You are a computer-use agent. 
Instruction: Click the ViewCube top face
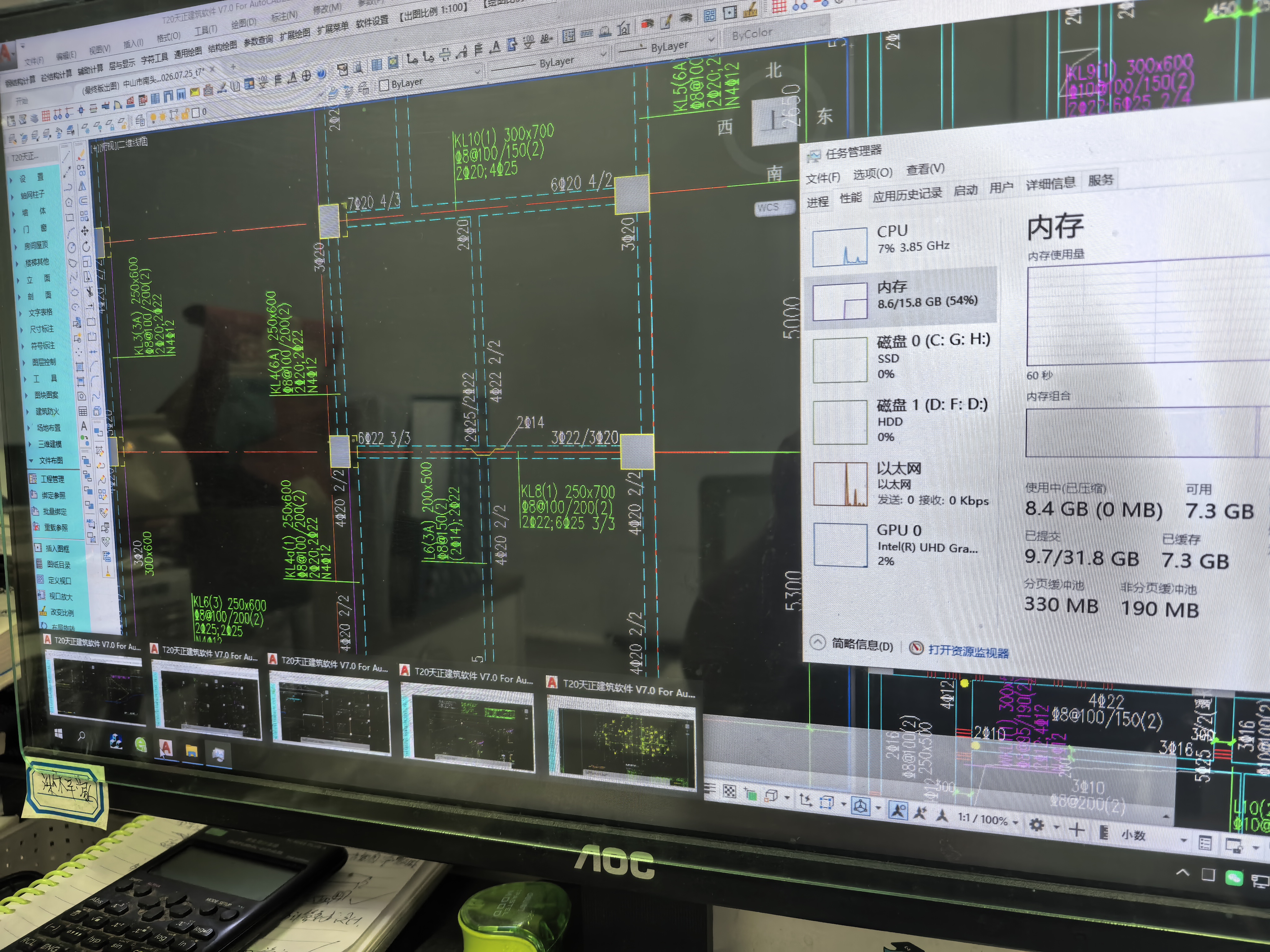pos(774,121)
